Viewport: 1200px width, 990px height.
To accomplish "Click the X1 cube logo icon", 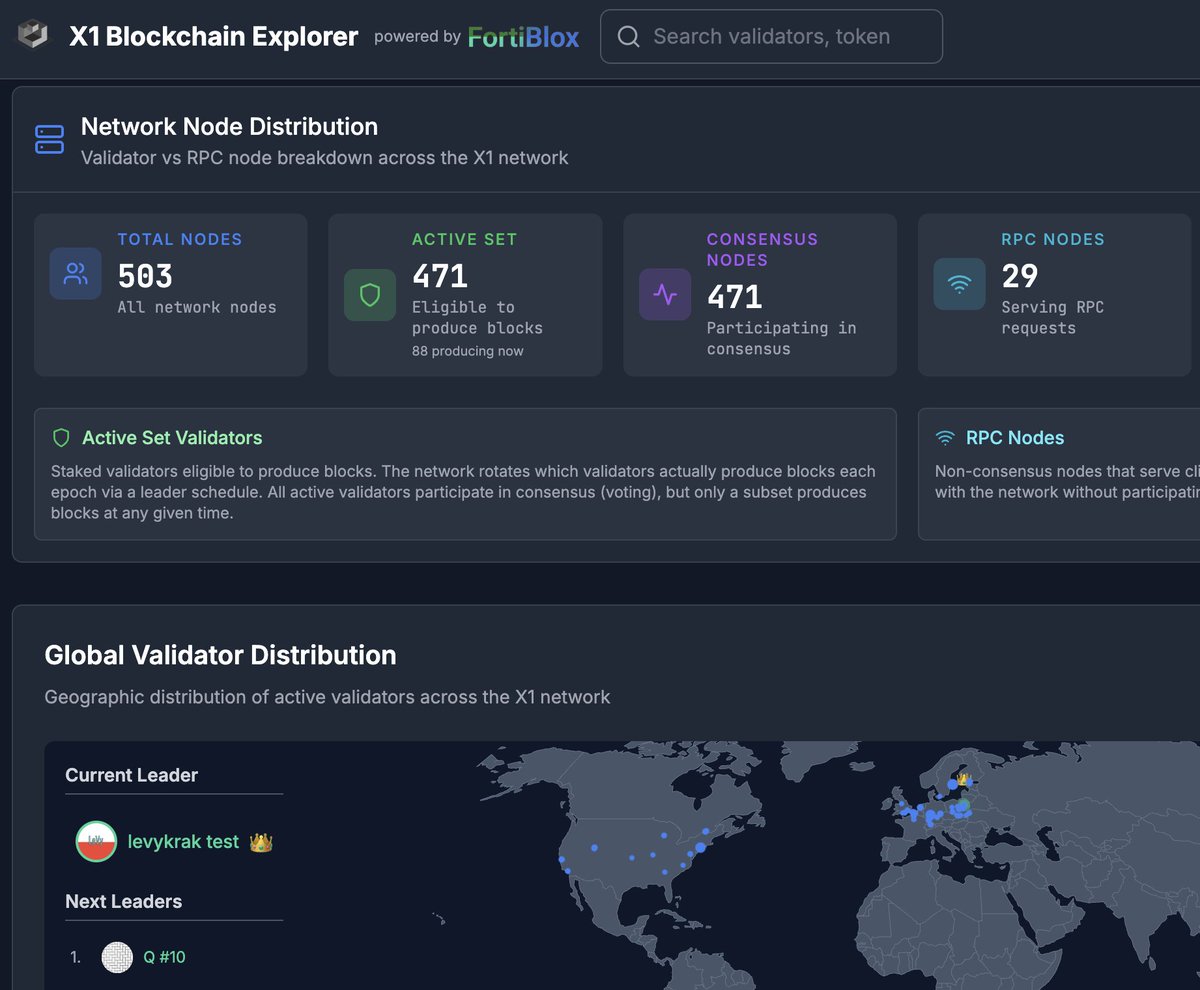I will tap(33, 36).
